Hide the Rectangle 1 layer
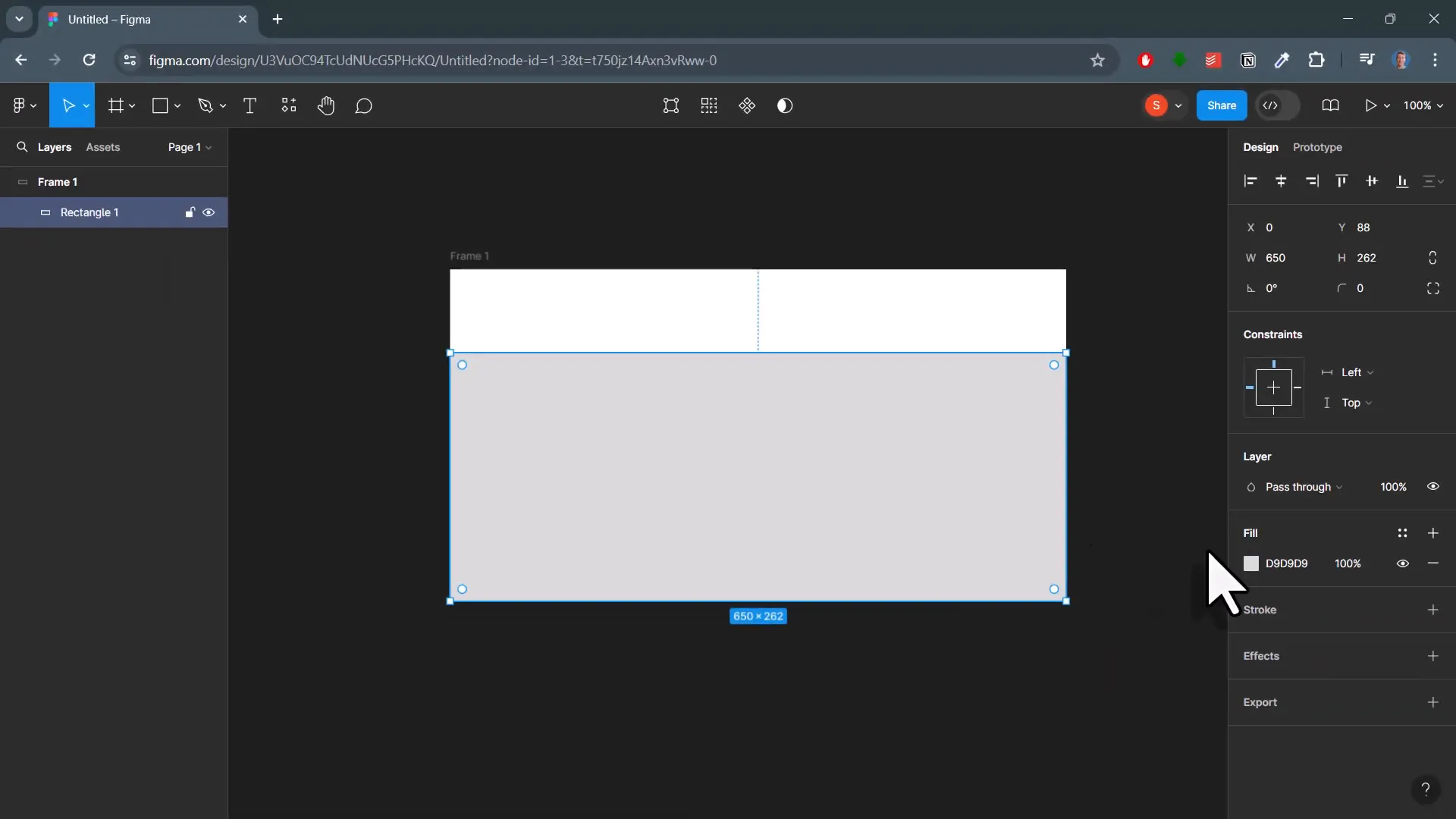Screen dimensions: 1456x819 (209, 212)
